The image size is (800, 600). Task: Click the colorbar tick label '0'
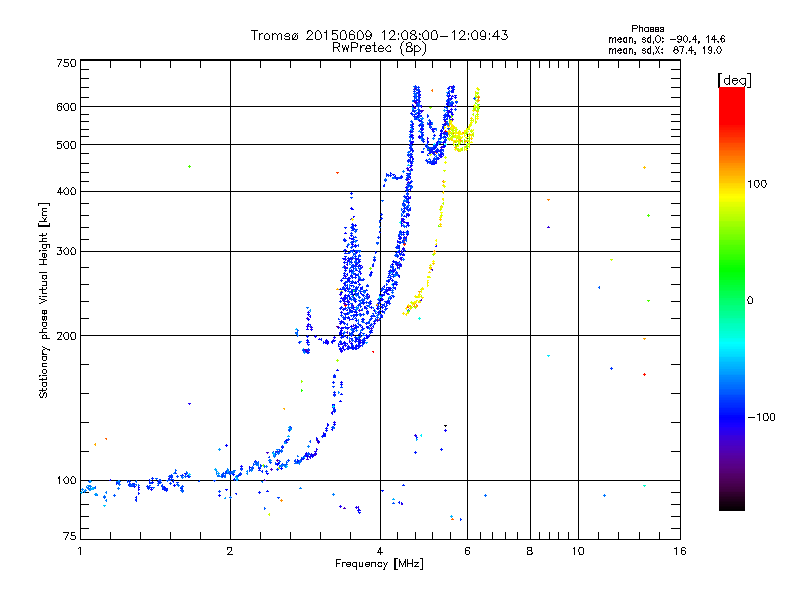click(x=750, y=300)
